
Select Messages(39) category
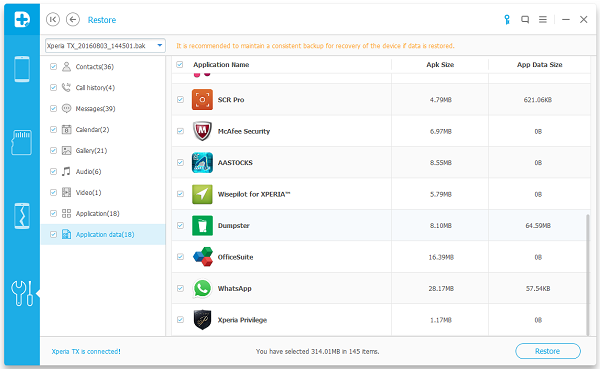coord(95,109)
